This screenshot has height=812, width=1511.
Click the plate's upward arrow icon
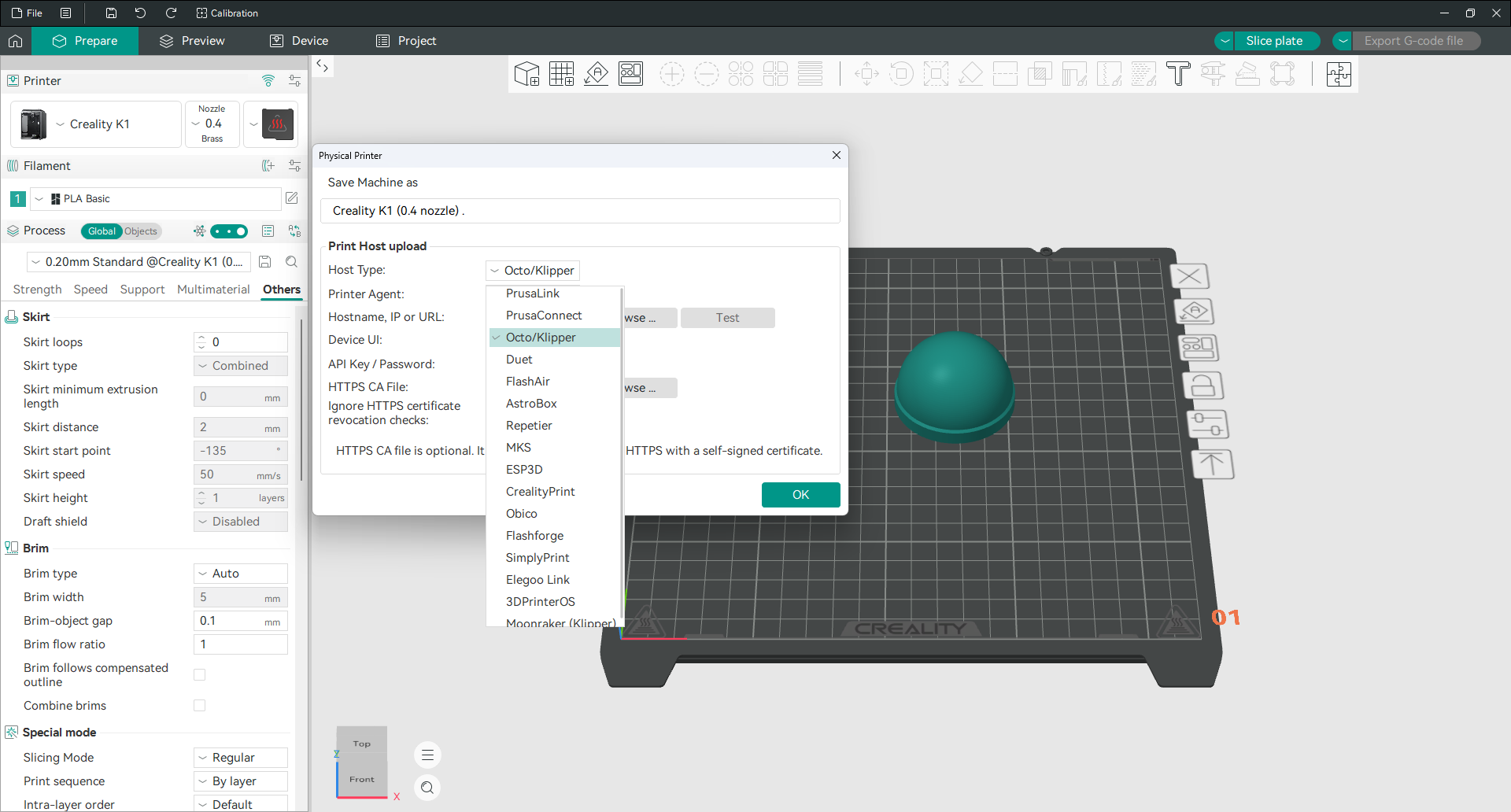1212,464
